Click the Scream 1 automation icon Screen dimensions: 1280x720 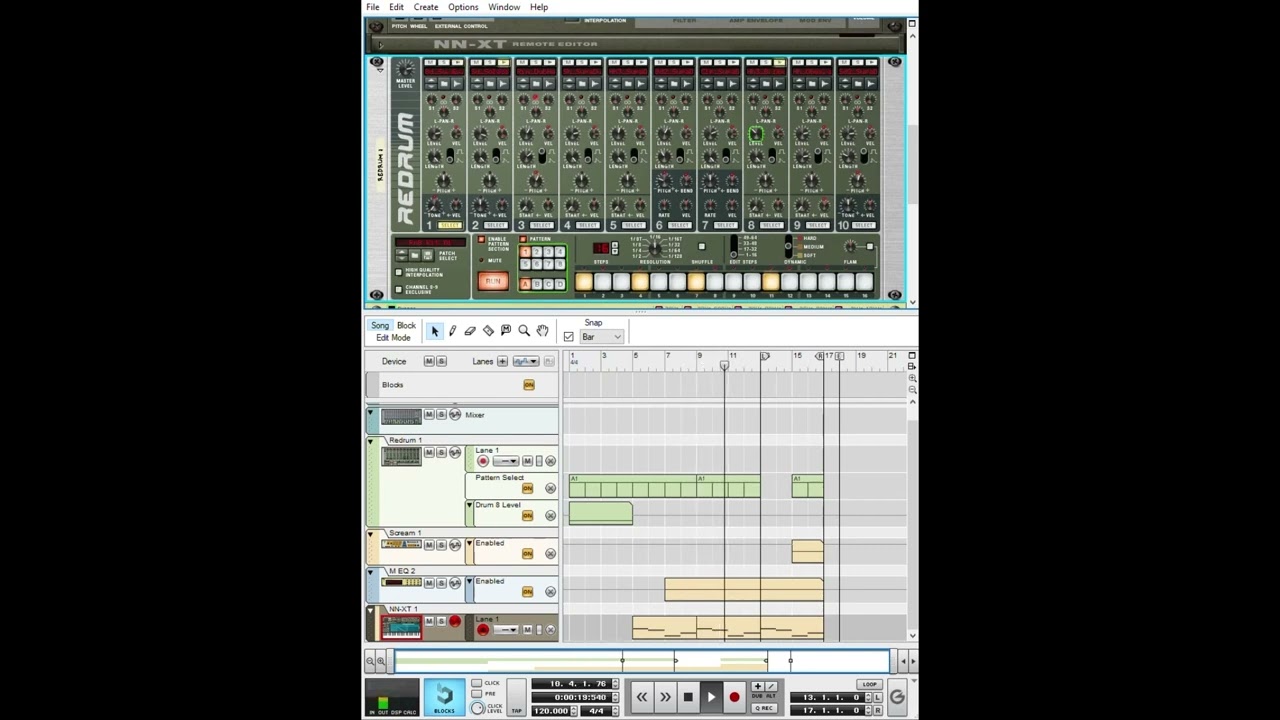455,545
